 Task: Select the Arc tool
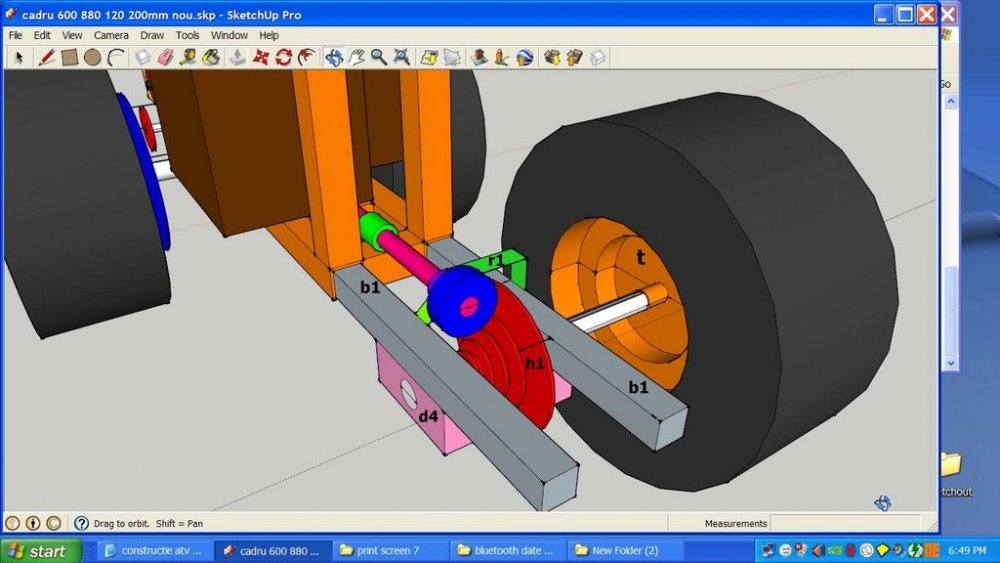115,58
